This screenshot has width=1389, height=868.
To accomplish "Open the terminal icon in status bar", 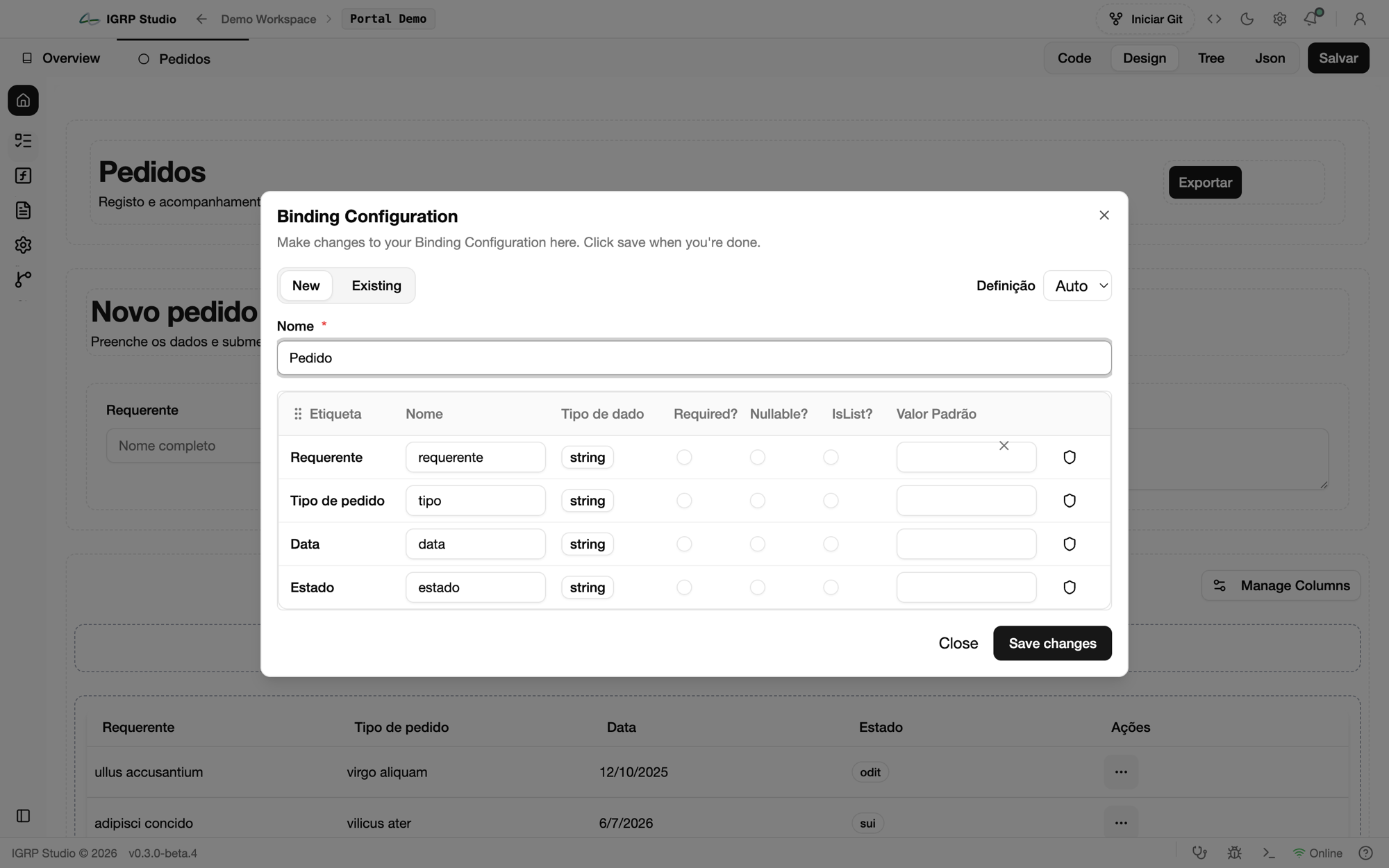I will click(1269, 853).
